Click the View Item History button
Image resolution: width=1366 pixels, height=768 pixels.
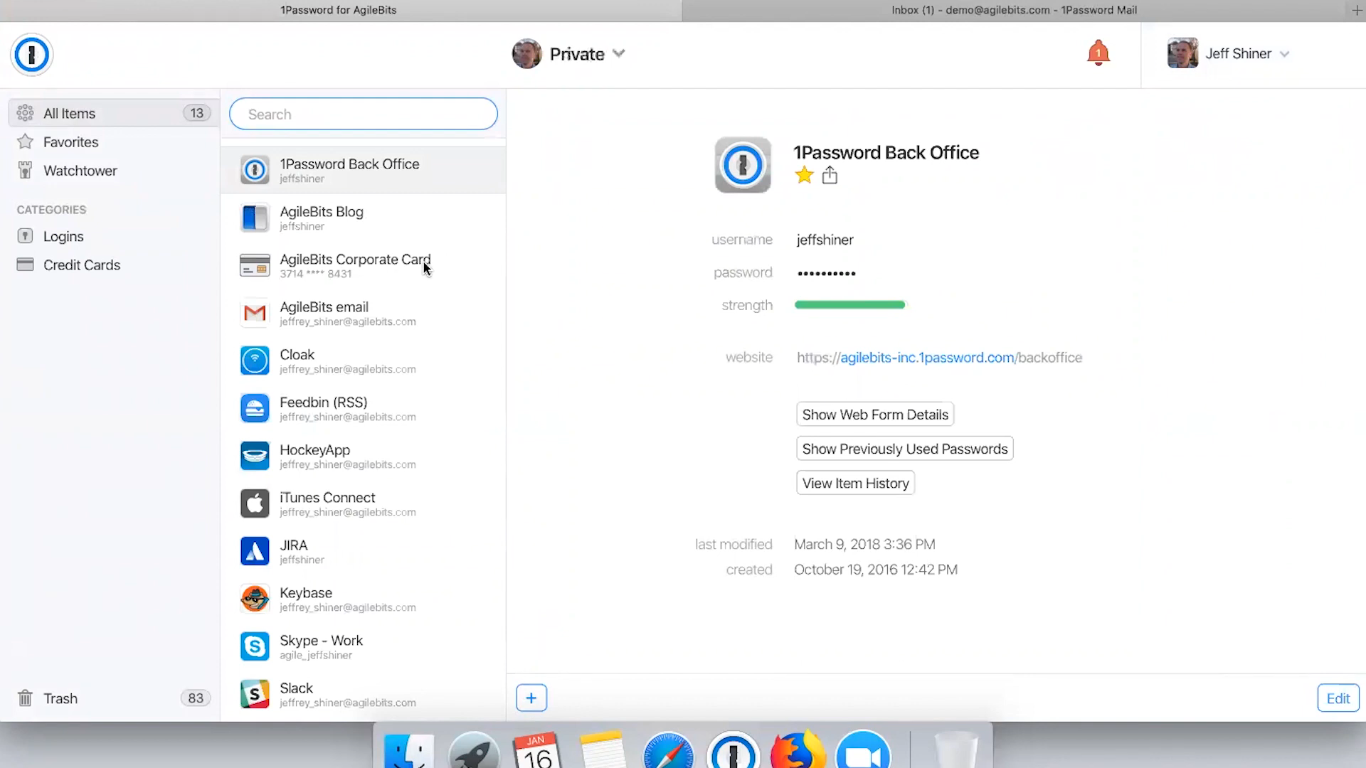[855, 484]
